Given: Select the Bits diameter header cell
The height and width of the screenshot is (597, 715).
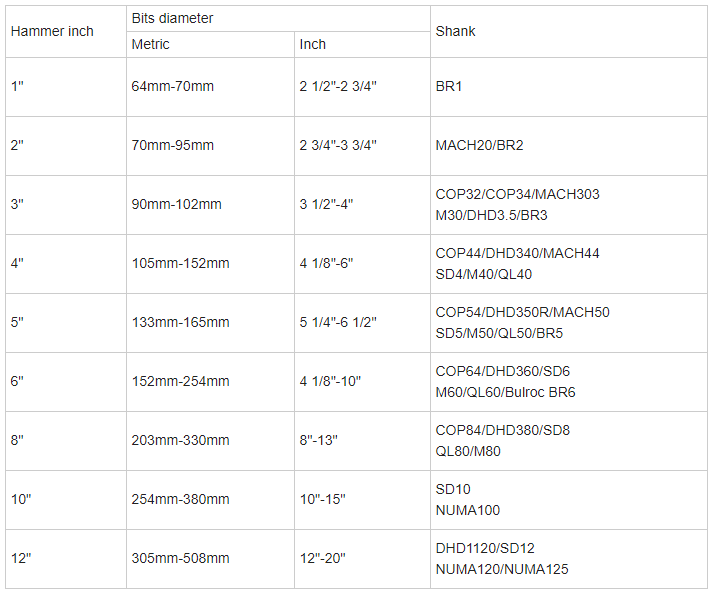Looking at the screenshot, I should (x=278, y=19).
